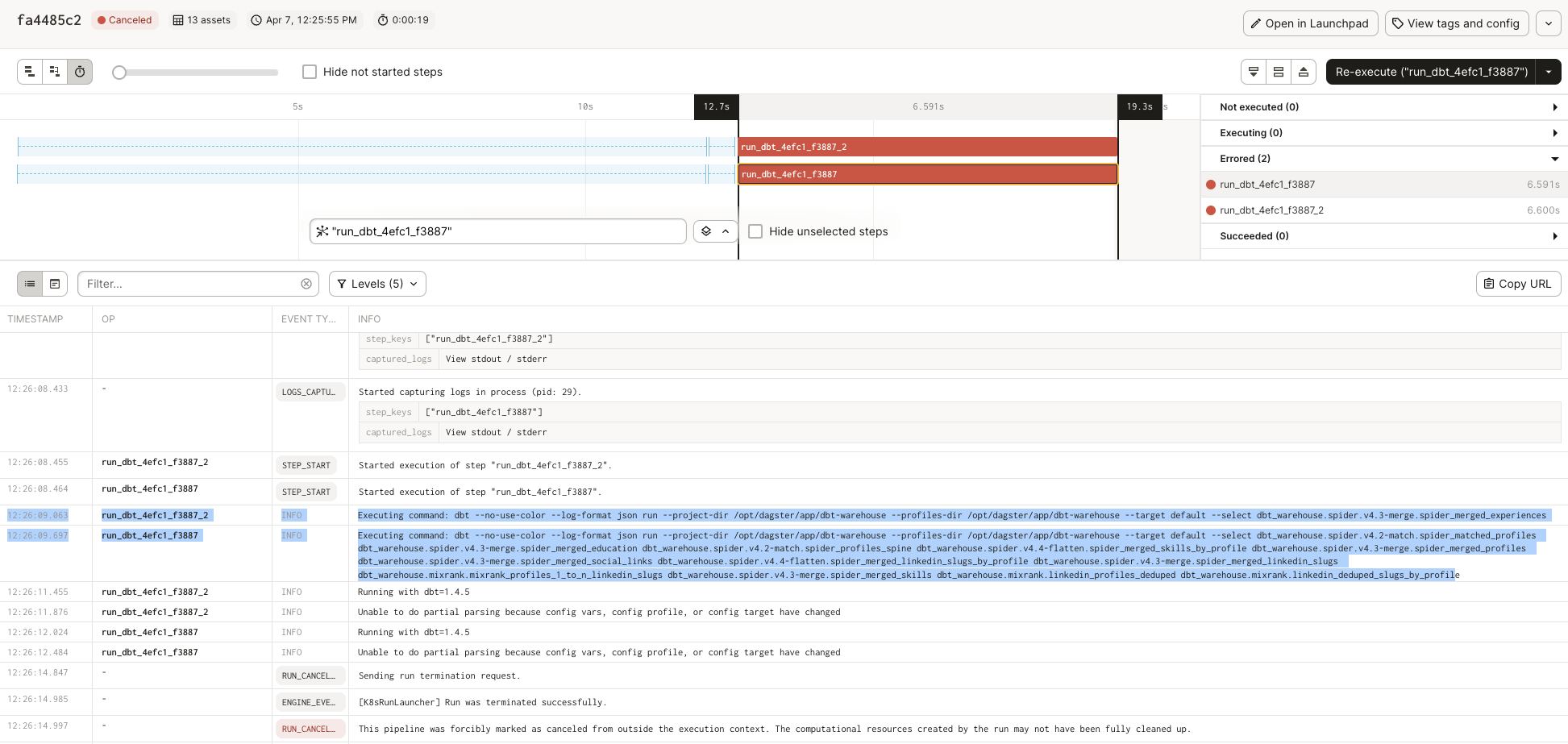Clear the log filter with X icon
The image size is (1568, 744).
(x=306, y=284)
